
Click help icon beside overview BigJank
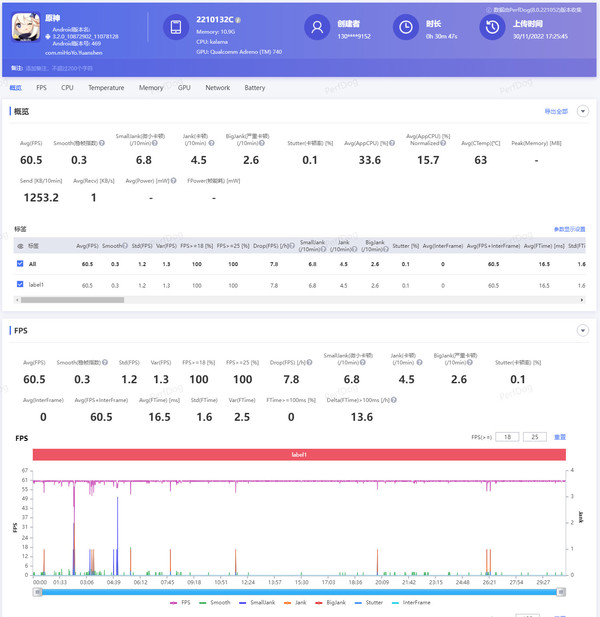(x=262, y=143)
